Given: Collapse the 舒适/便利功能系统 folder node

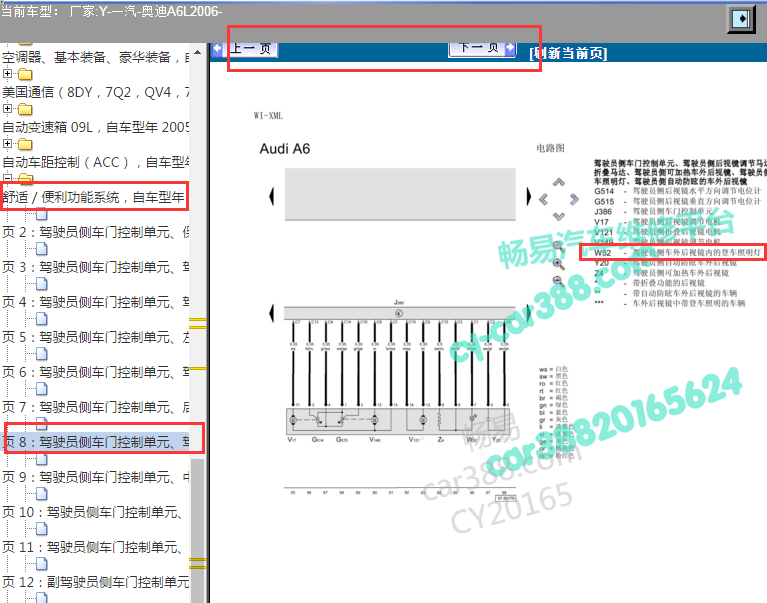Looking at the screenshot, I should point(7,179).
